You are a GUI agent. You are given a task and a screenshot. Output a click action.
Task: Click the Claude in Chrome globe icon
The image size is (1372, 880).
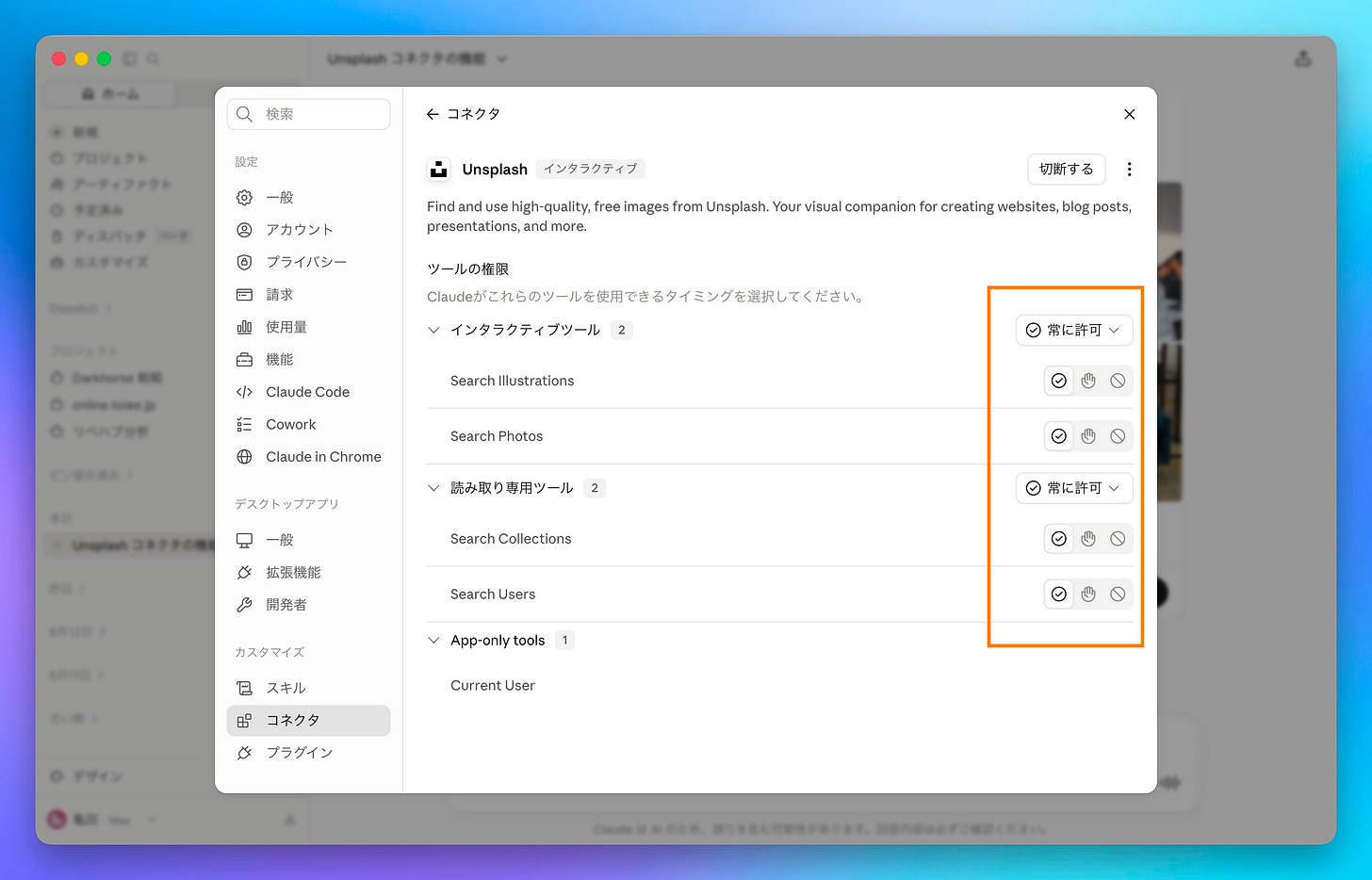coord(244,457)
